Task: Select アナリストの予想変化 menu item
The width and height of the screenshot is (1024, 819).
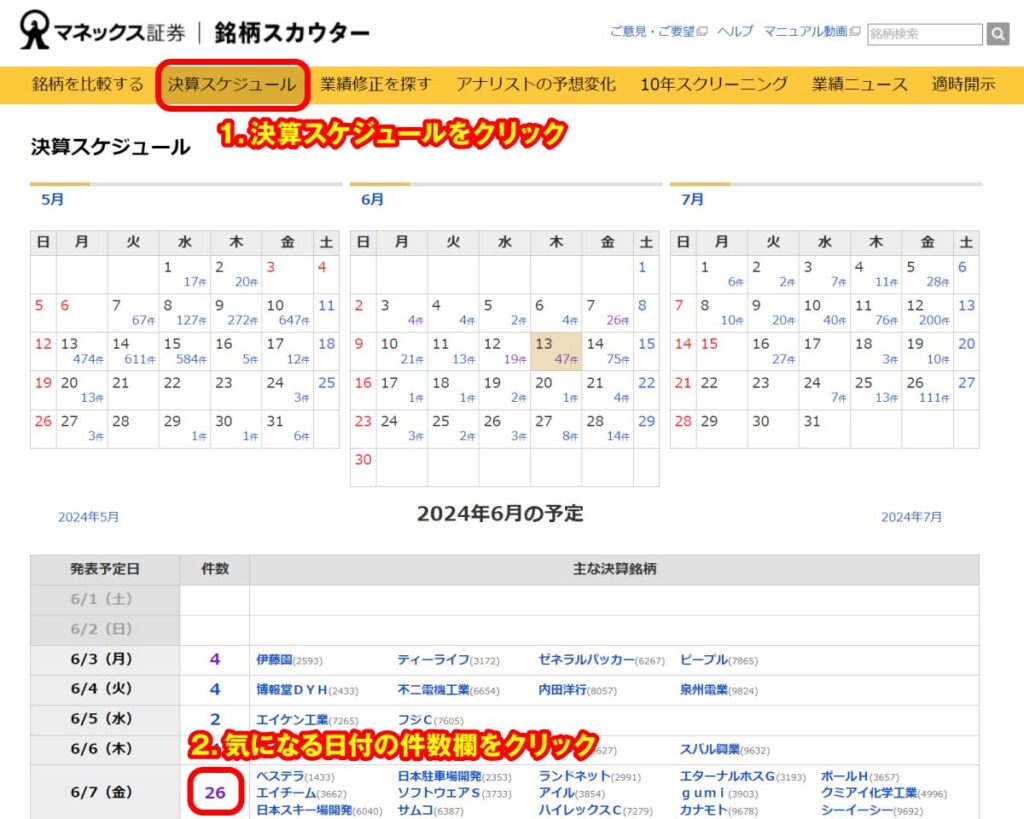Action: point(536,84)
